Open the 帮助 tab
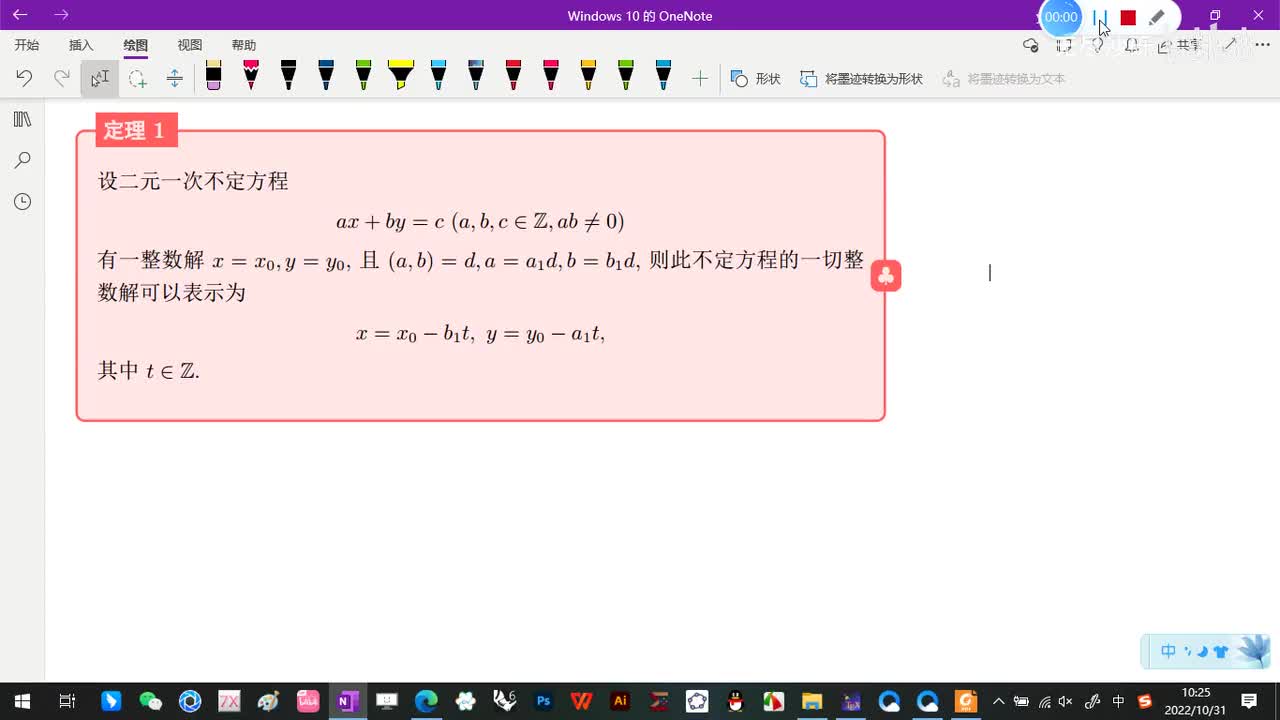This screenshot has width=1280, height=720. 244,45
